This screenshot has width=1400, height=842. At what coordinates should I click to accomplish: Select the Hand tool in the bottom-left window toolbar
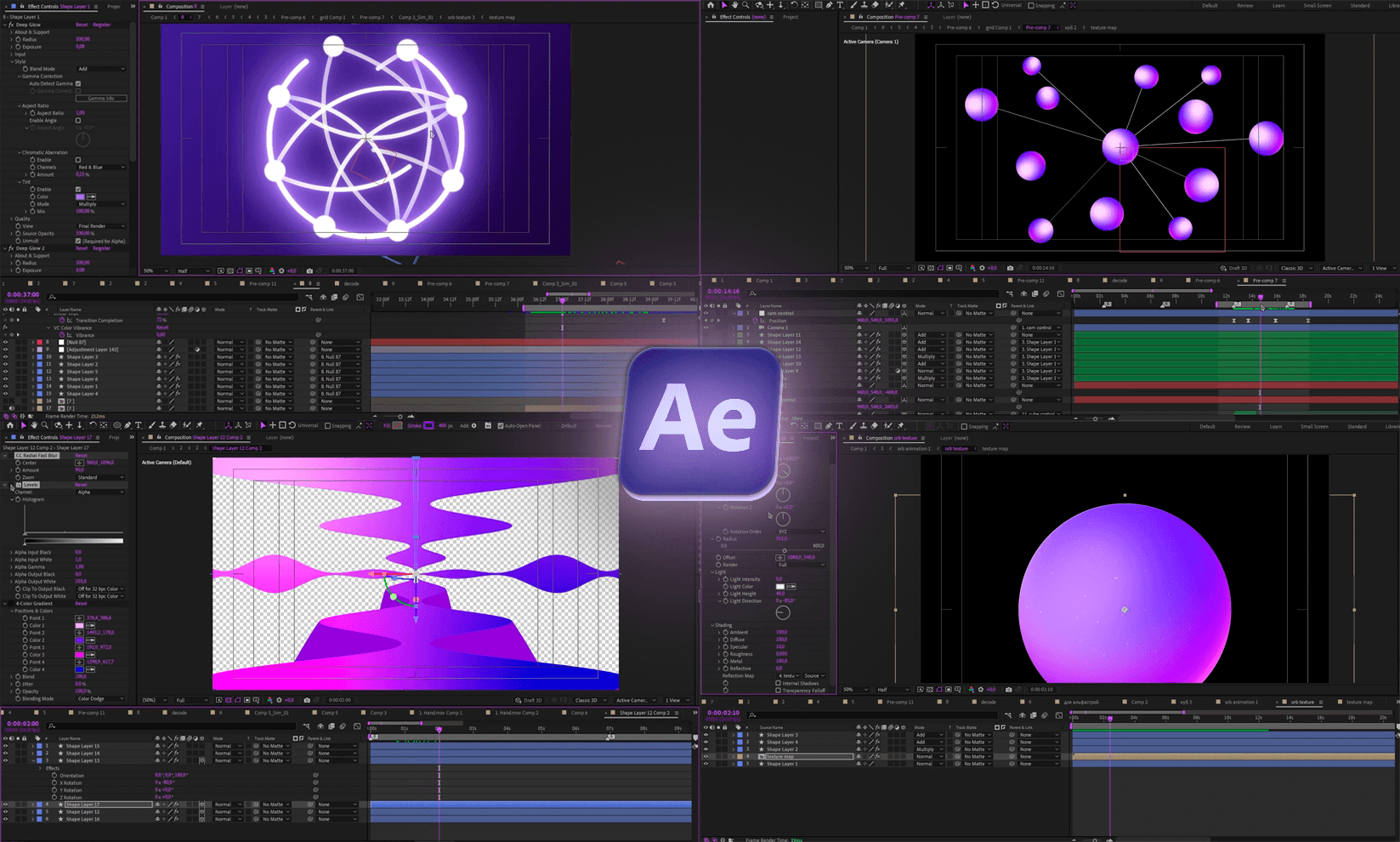pos(34,425)
